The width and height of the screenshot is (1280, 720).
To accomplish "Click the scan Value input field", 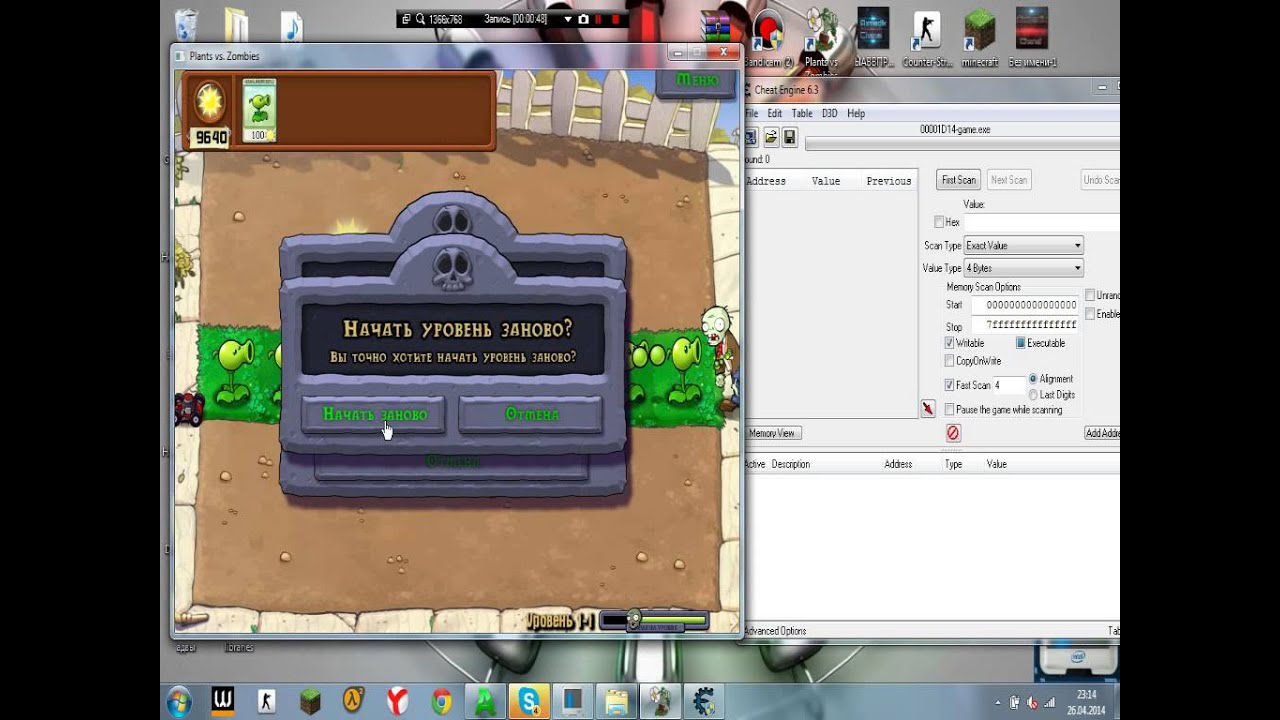I will (1042, 222).
